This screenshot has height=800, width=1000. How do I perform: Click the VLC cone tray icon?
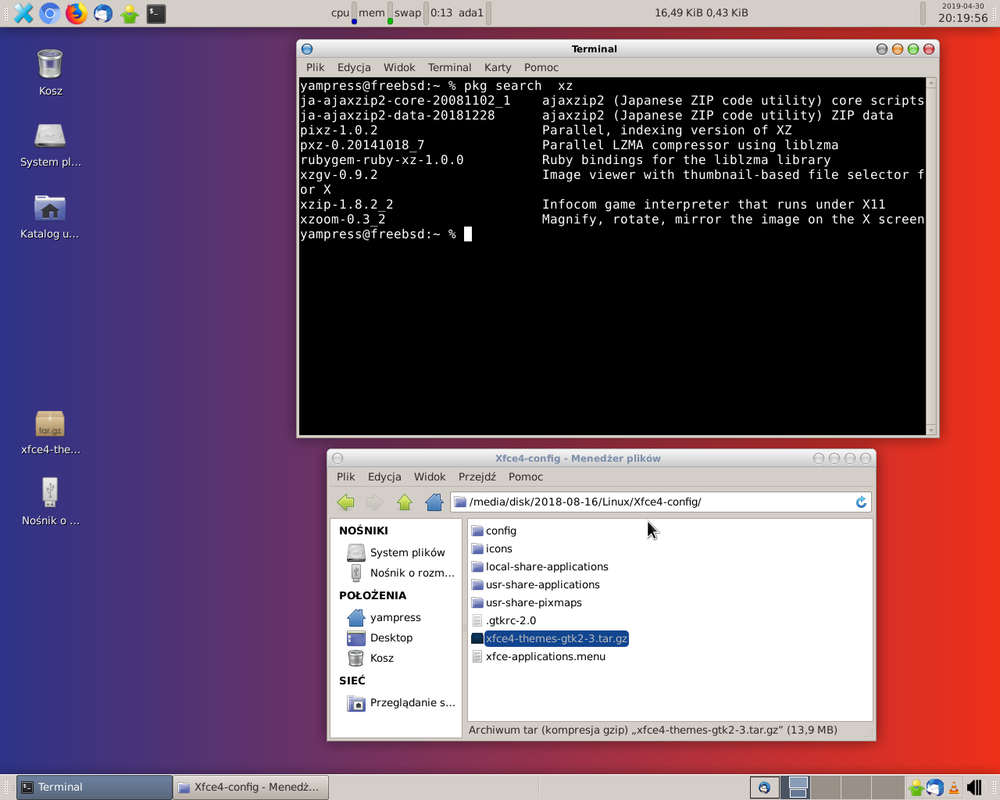(x=953, y=787)
